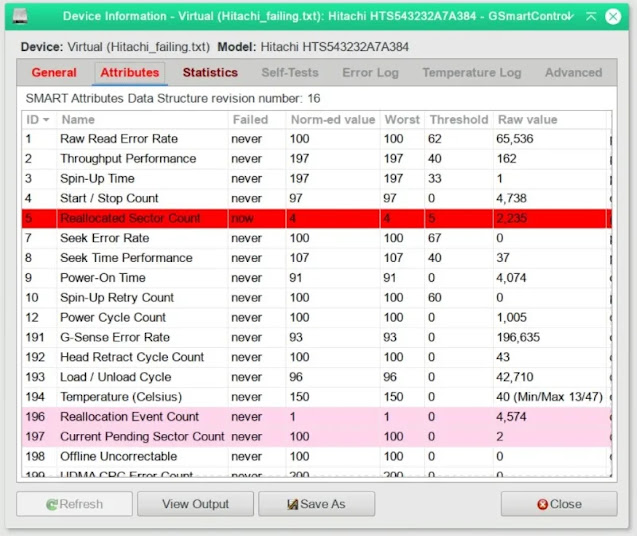Sort by the Worst column header
Image resolution: width=637 pixels, height=536 pixels.
click(402, 119)
